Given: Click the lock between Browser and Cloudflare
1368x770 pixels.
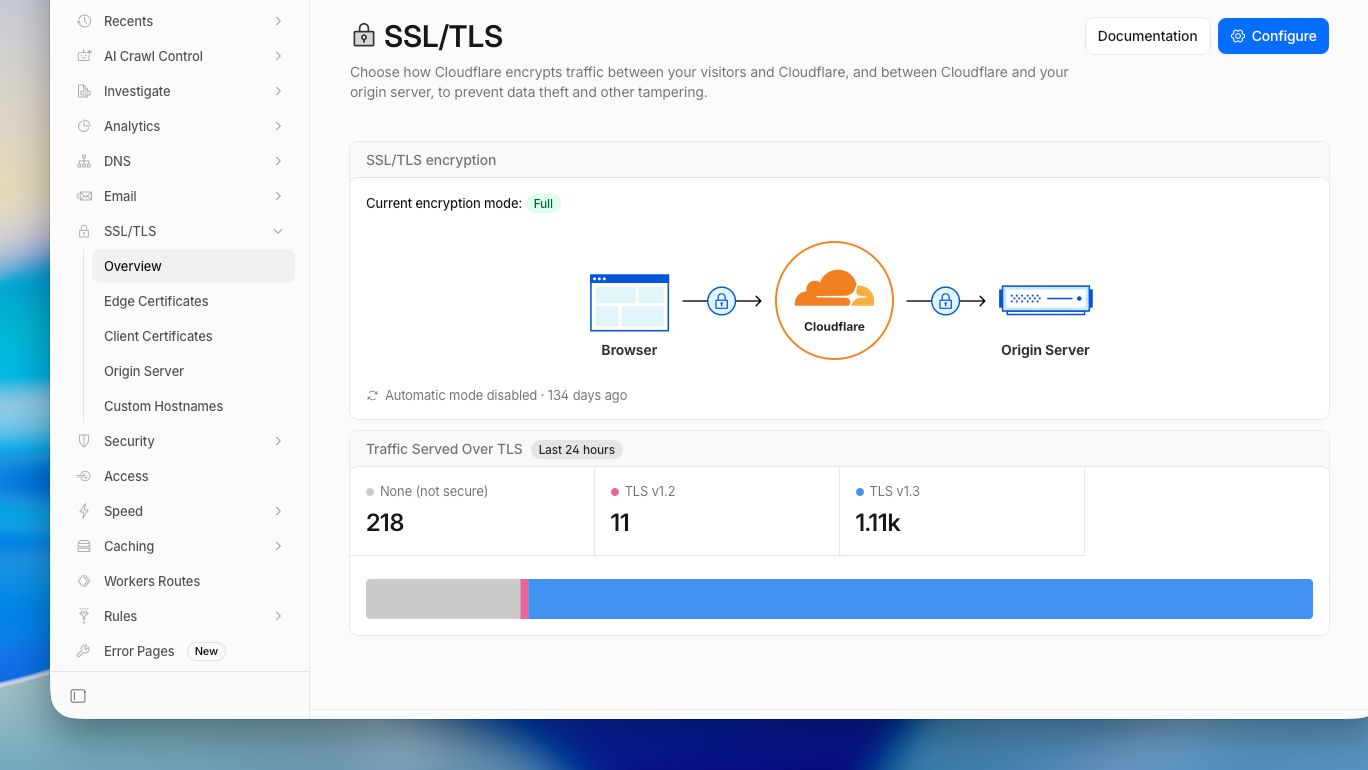Looking at the screenshot, I should tap(721, 301).
